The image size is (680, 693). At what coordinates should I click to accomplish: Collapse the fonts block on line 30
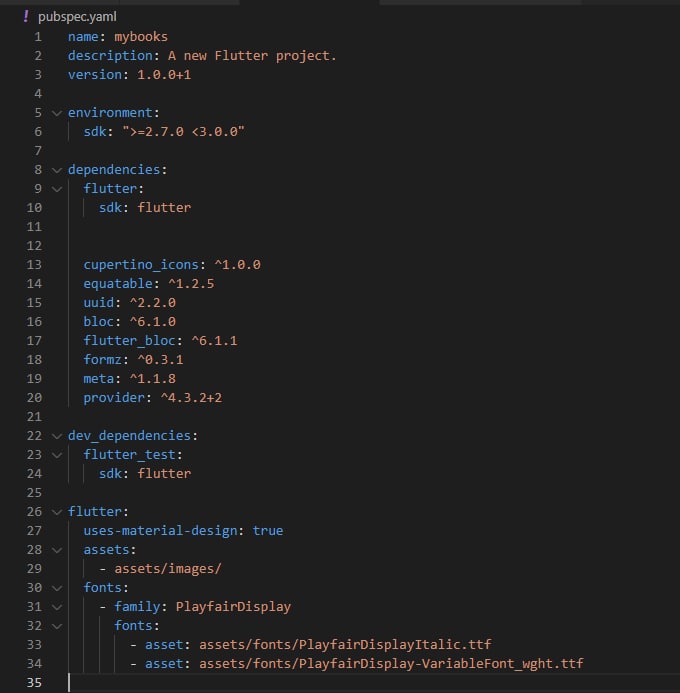click(x=57, y=588)
